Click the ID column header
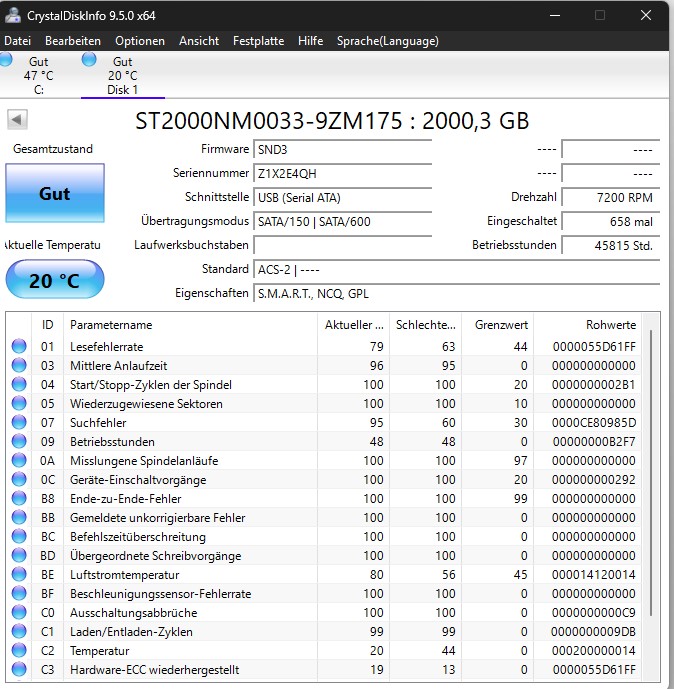 coord(47,325)
